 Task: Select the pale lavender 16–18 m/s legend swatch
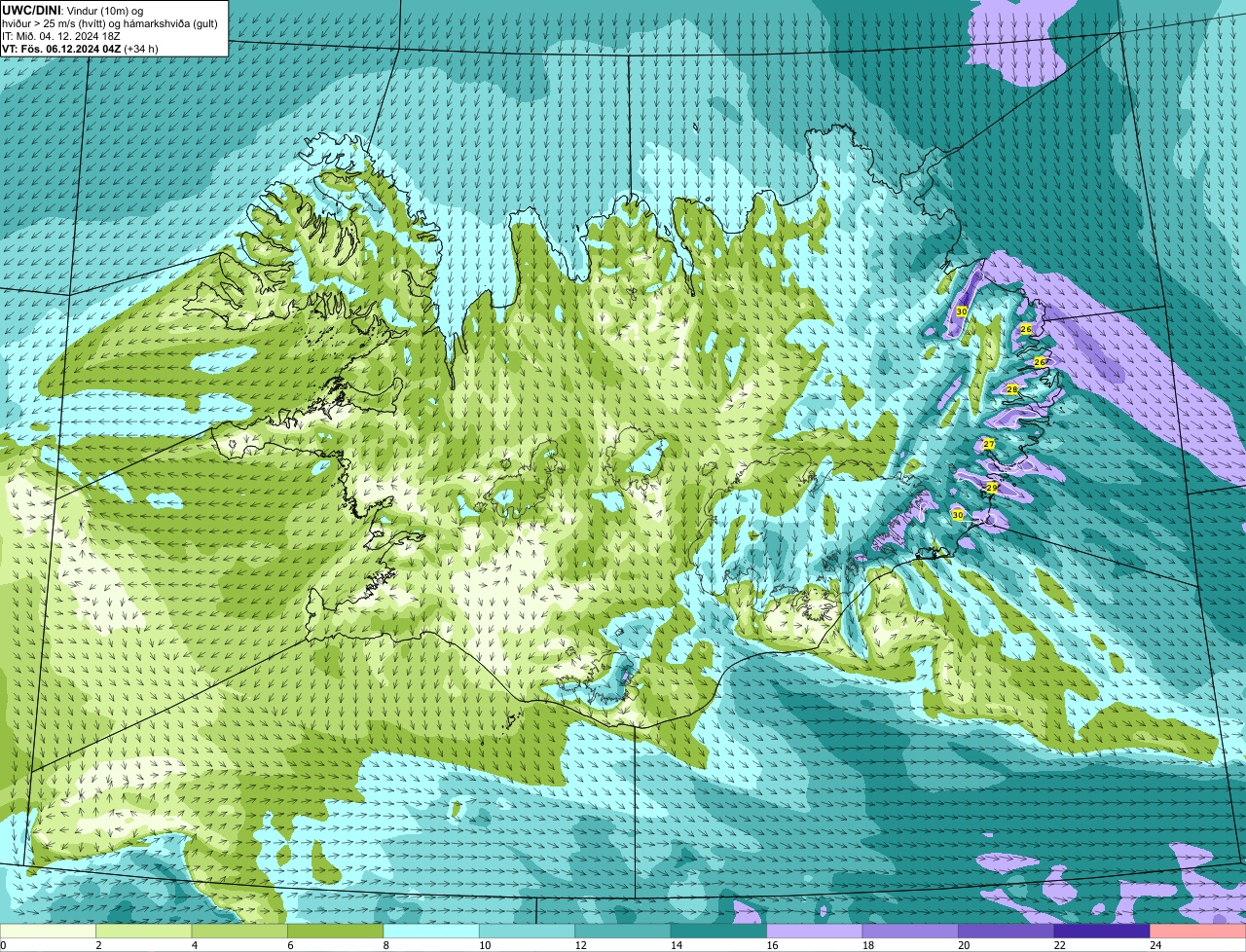pos(815,931)
